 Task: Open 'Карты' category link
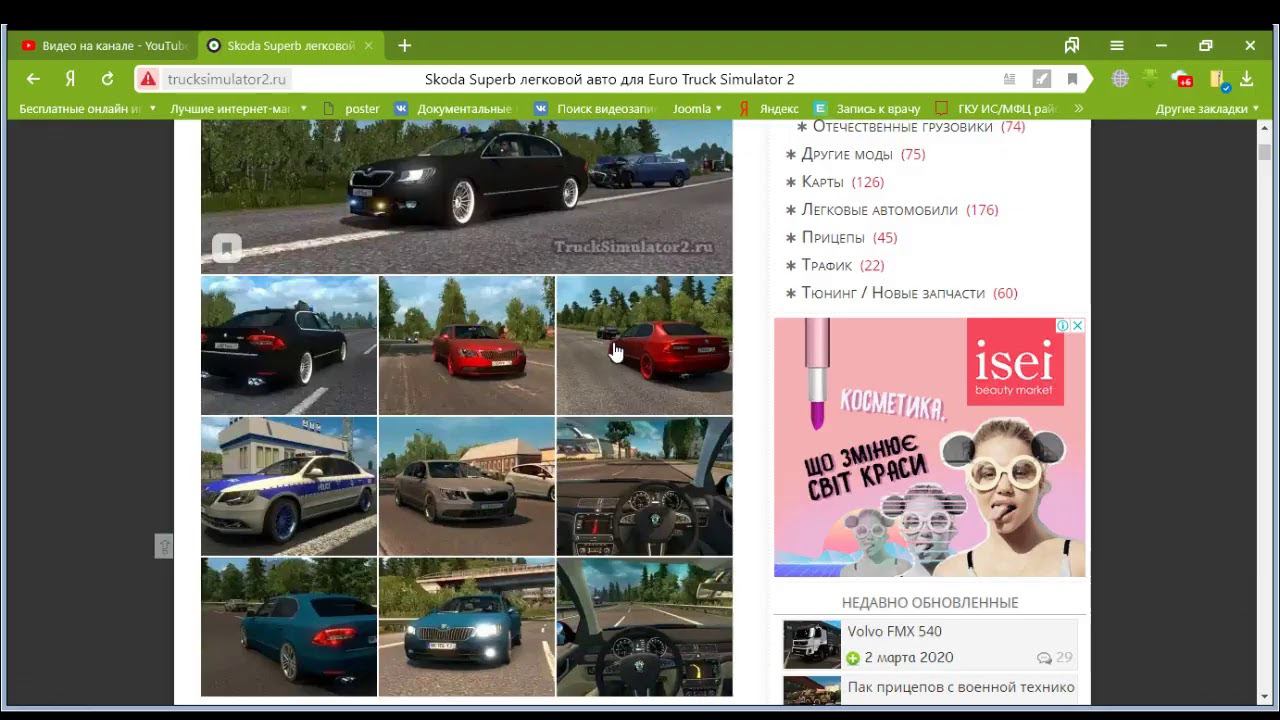tap(822, 182)
